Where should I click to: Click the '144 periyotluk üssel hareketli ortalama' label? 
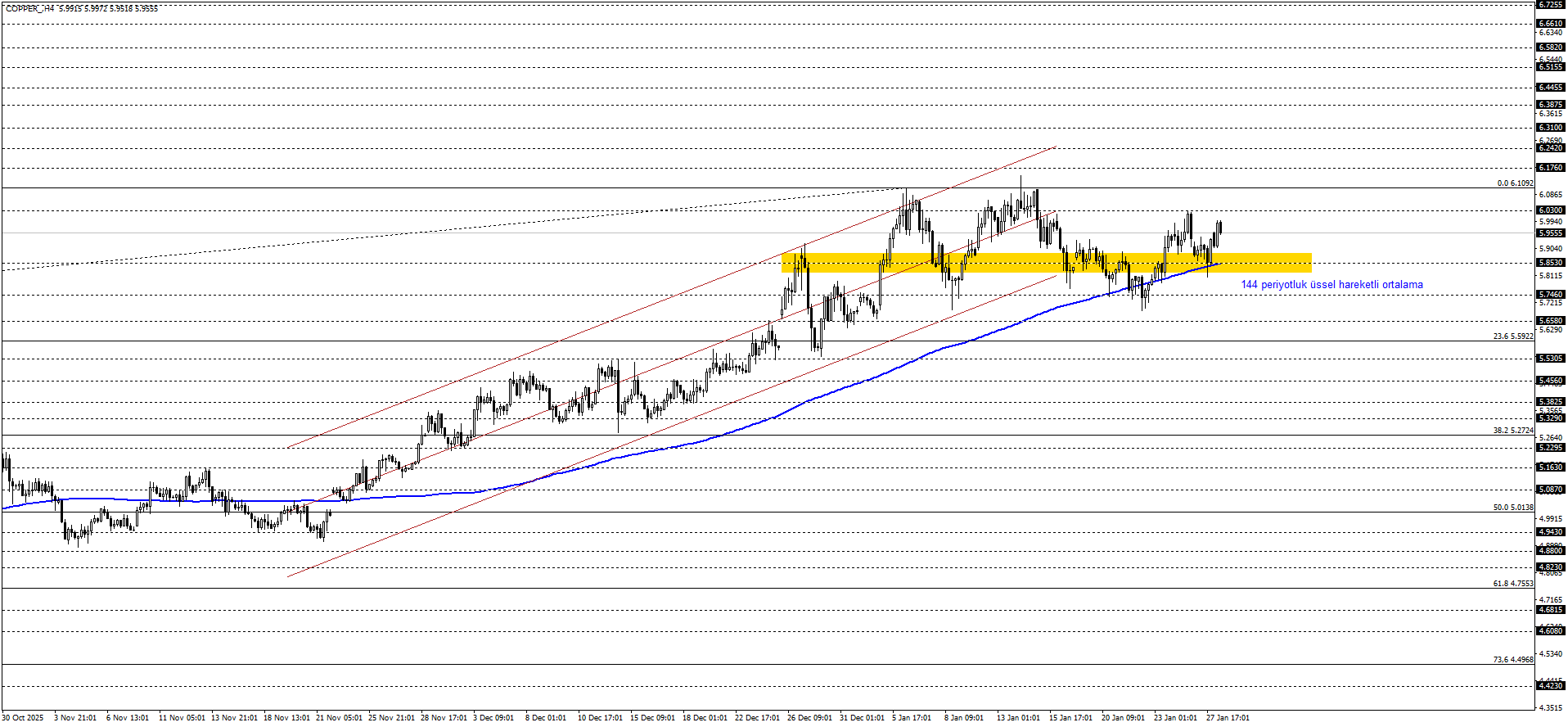1331,285
